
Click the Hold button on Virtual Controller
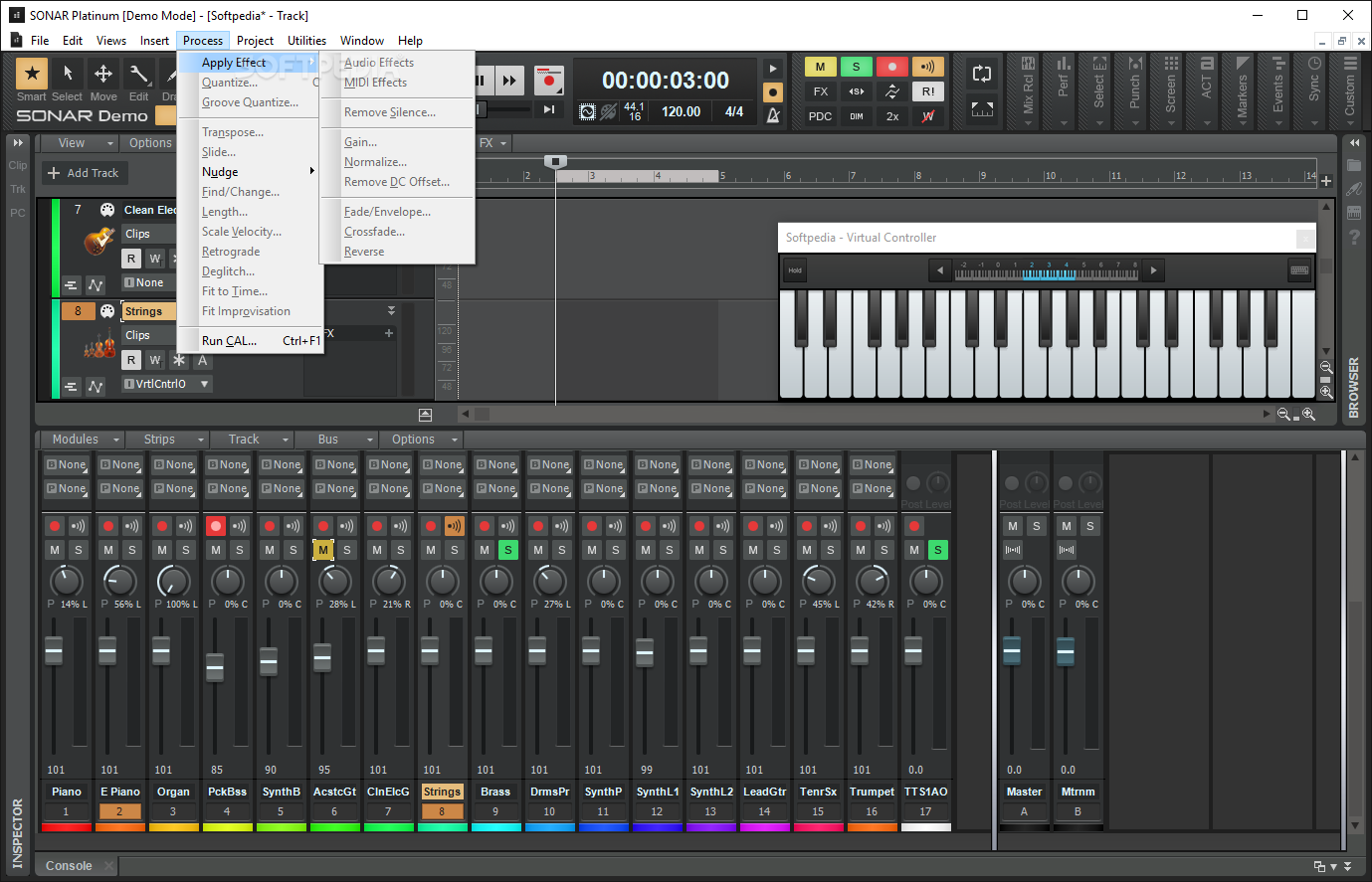click(x=795, y=270)
